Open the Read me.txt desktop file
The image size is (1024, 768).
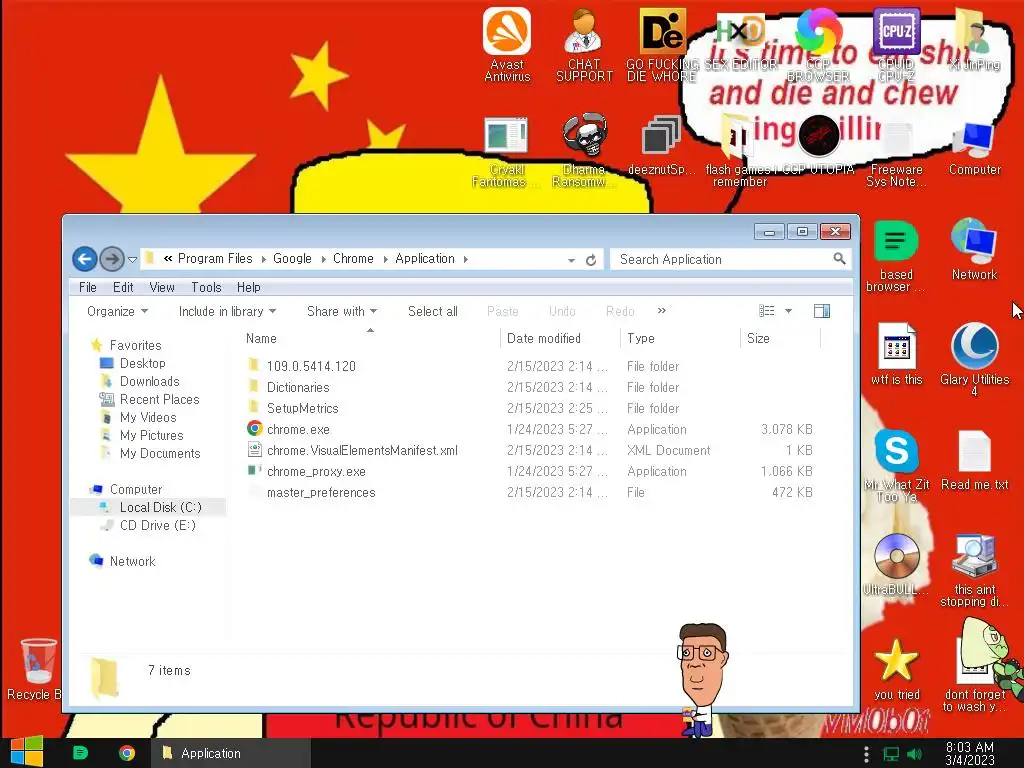(x=974, y=460)
